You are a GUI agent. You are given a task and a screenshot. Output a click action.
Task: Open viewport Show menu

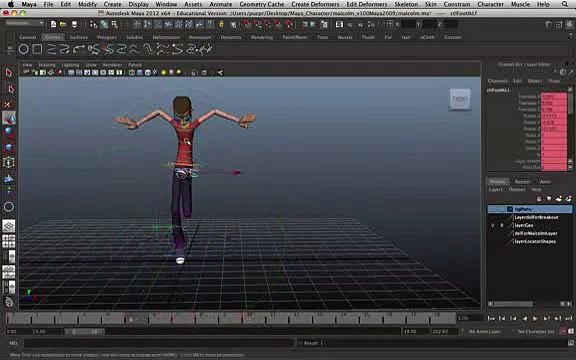click(x=91, y=65)
